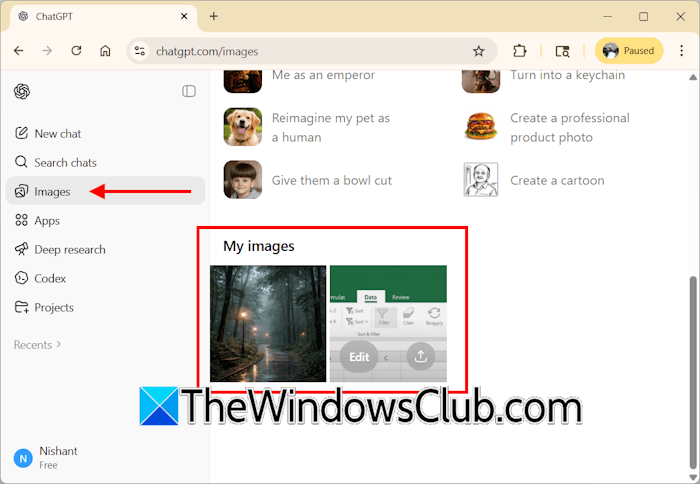View site information icon in address bar
The image size is (700, 484).
tap(140, 51)
